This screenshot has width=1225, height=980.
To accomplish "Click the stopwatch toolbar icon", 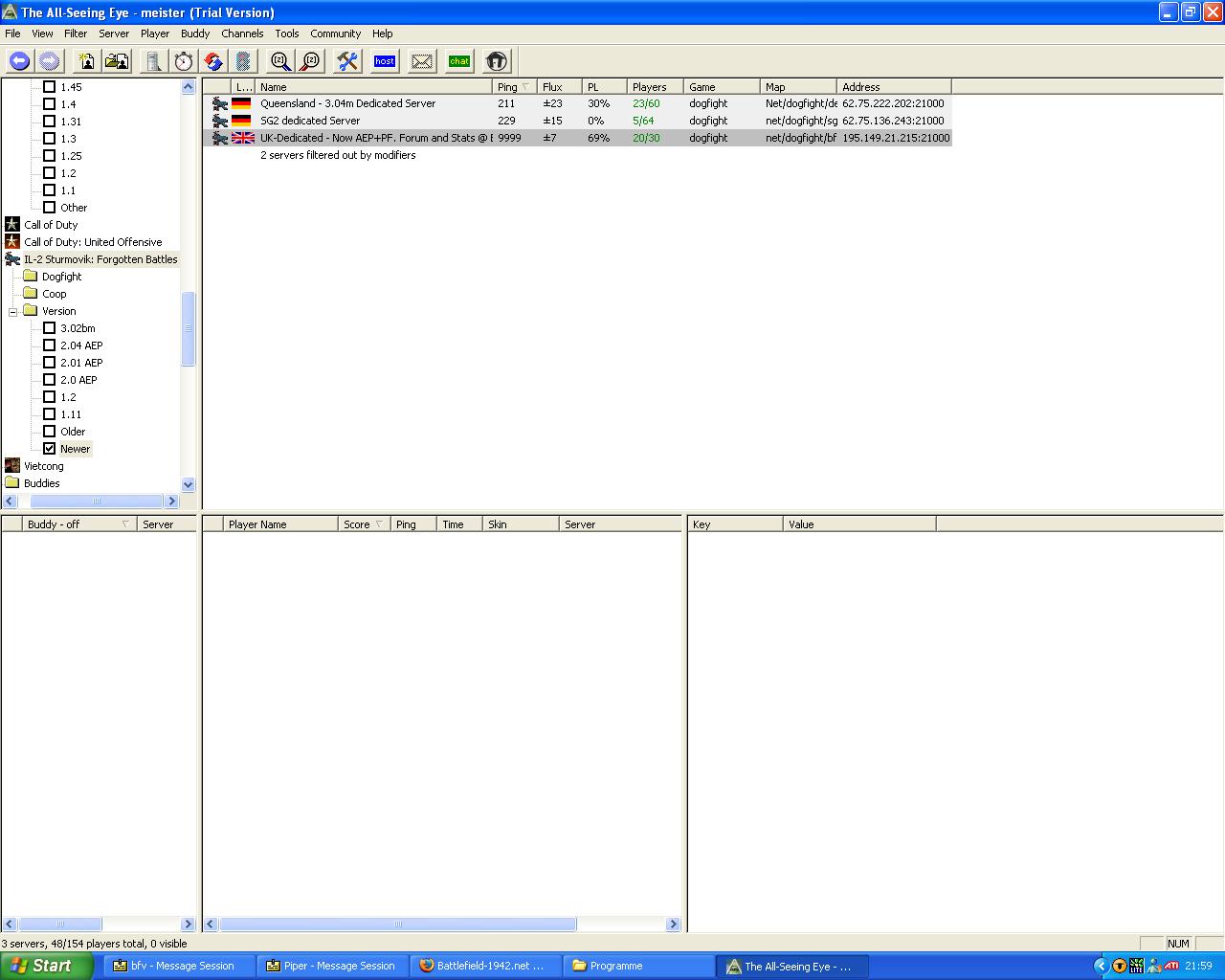I will (184, 61).
